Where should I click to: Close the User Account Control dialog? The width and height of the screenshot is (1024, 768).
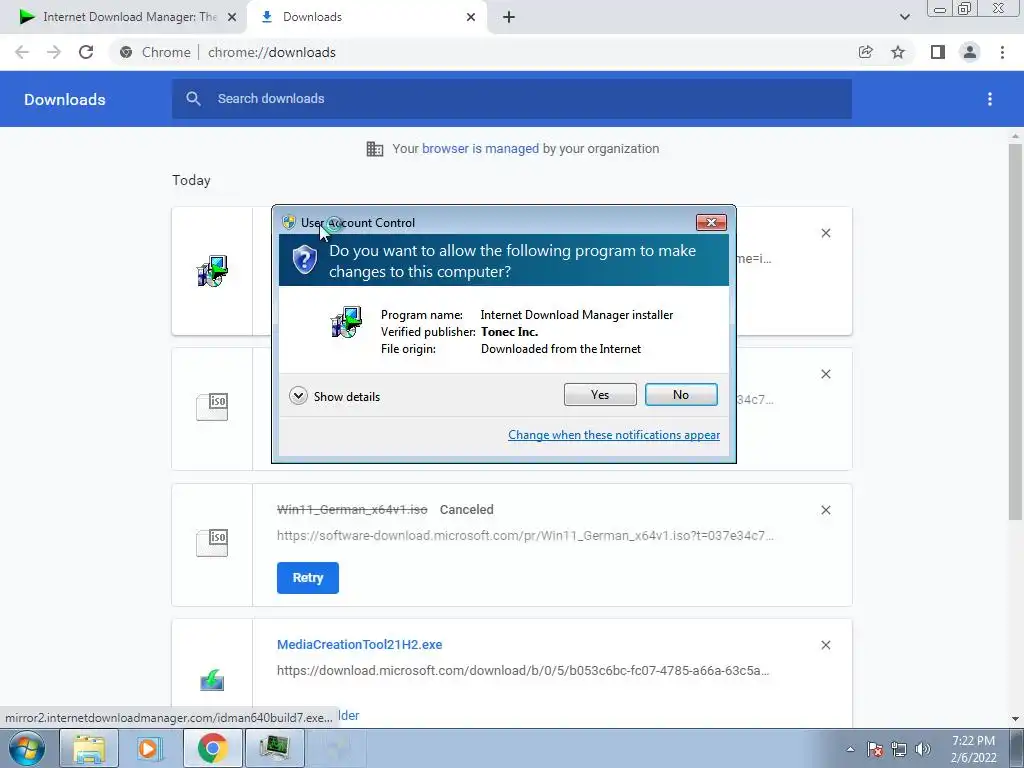click(711, 223)
